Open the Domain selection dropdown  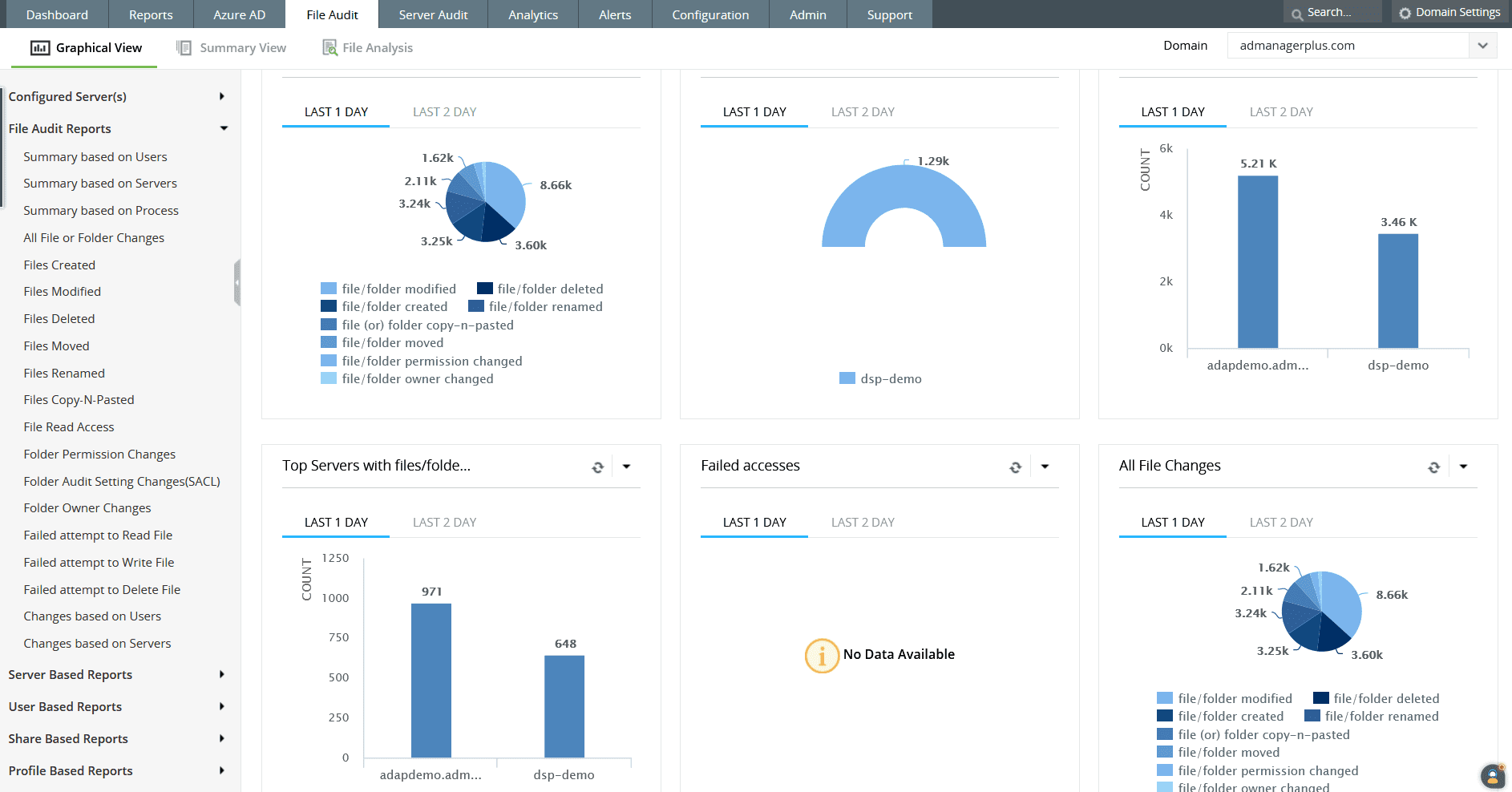pos(1483,45)
